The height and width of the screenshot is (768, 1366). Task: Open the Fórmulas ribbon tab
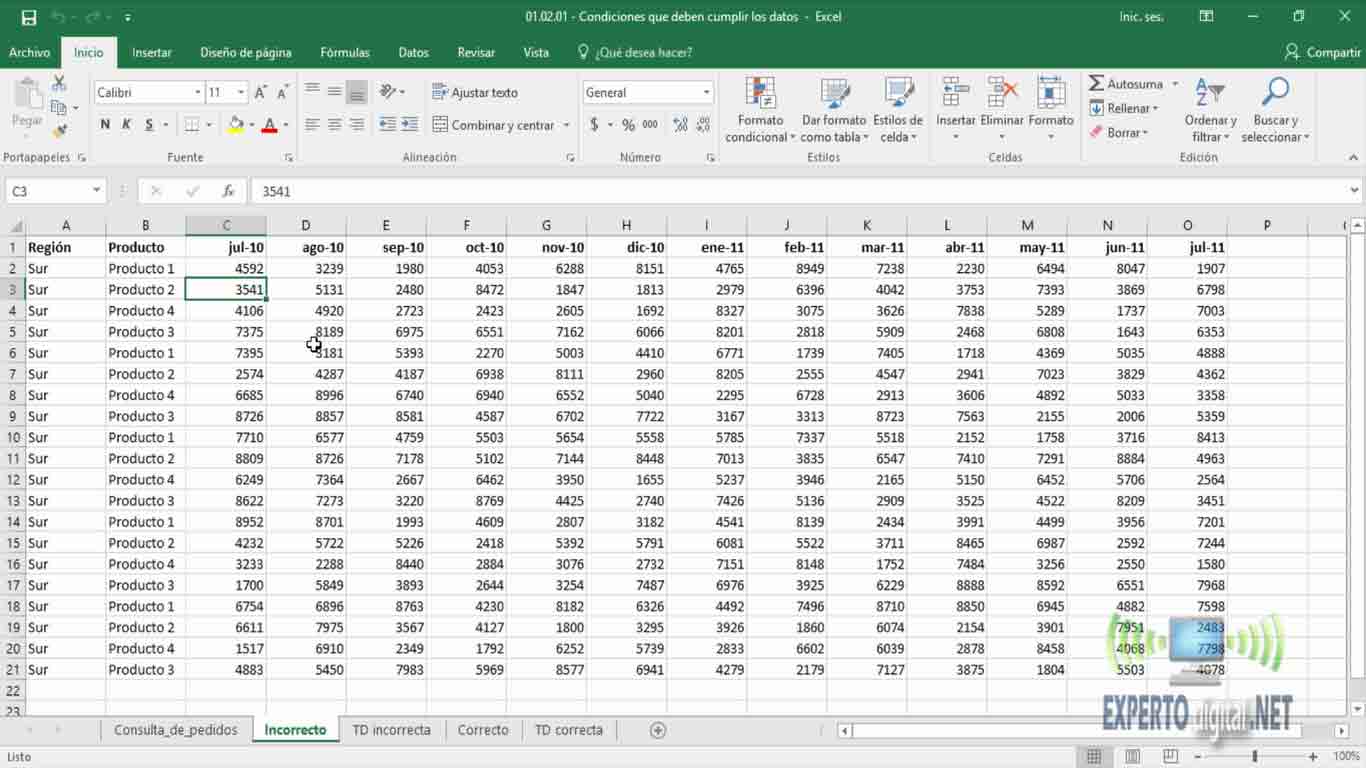point(345,52)
